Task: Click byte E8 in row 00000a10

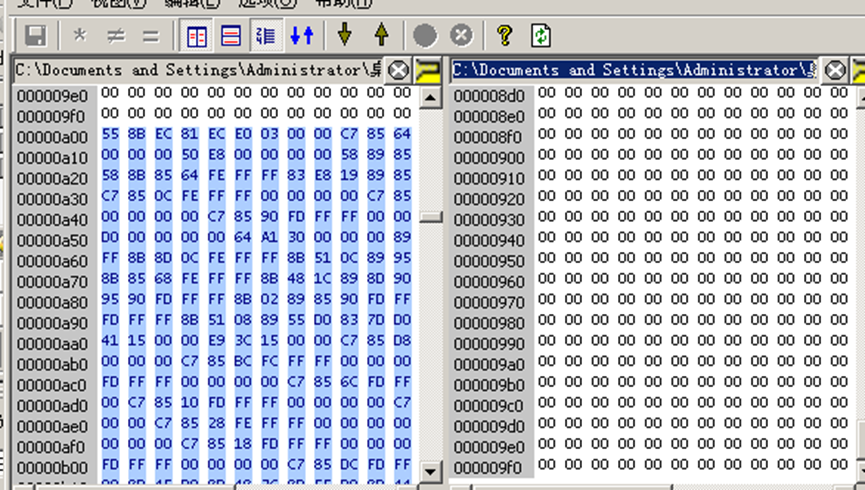Action: coord(216,155)
